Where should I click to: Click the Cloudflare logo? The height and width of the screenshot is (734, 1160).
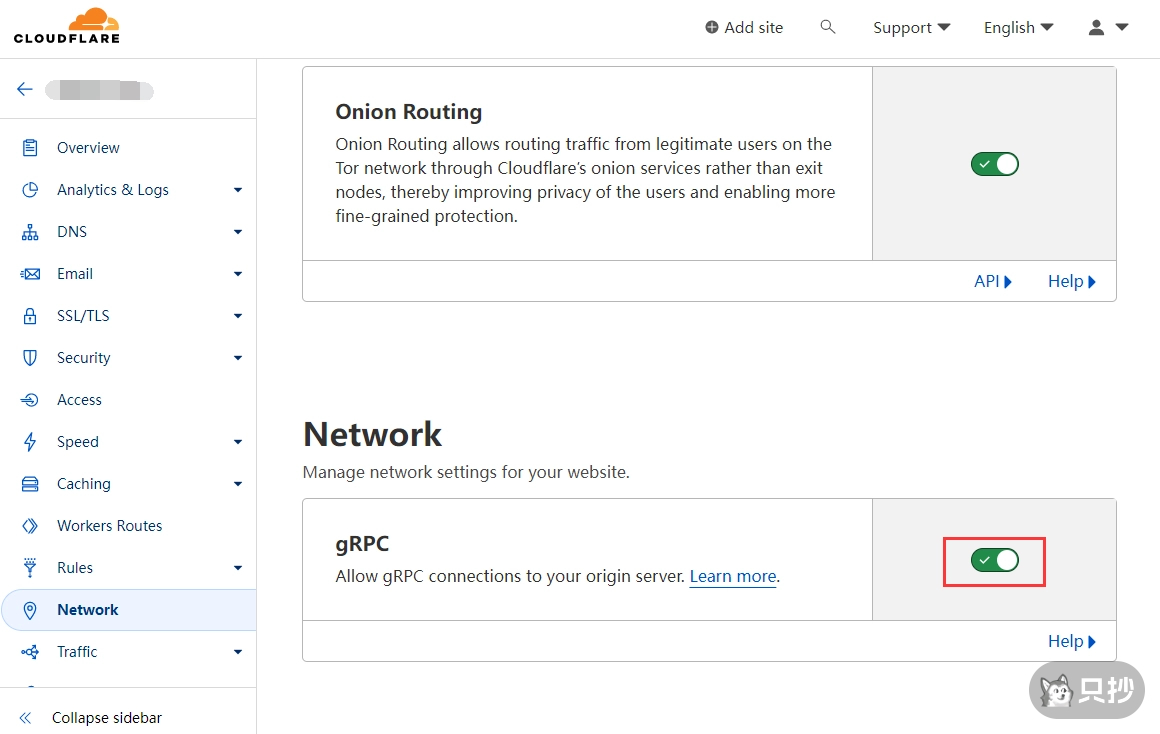coord(67,27)
